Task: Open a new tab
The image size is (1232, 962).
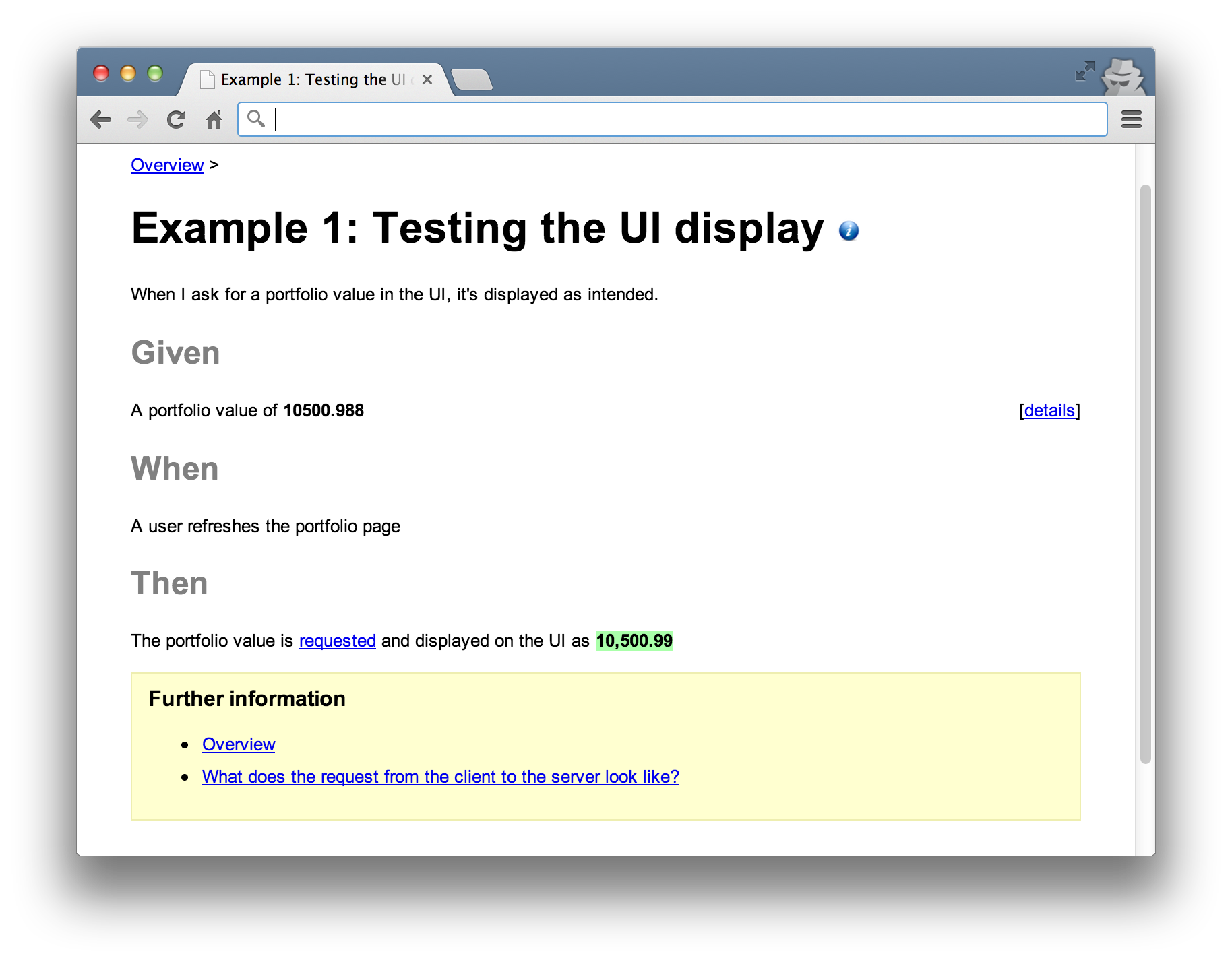Action: pos(472,80)
